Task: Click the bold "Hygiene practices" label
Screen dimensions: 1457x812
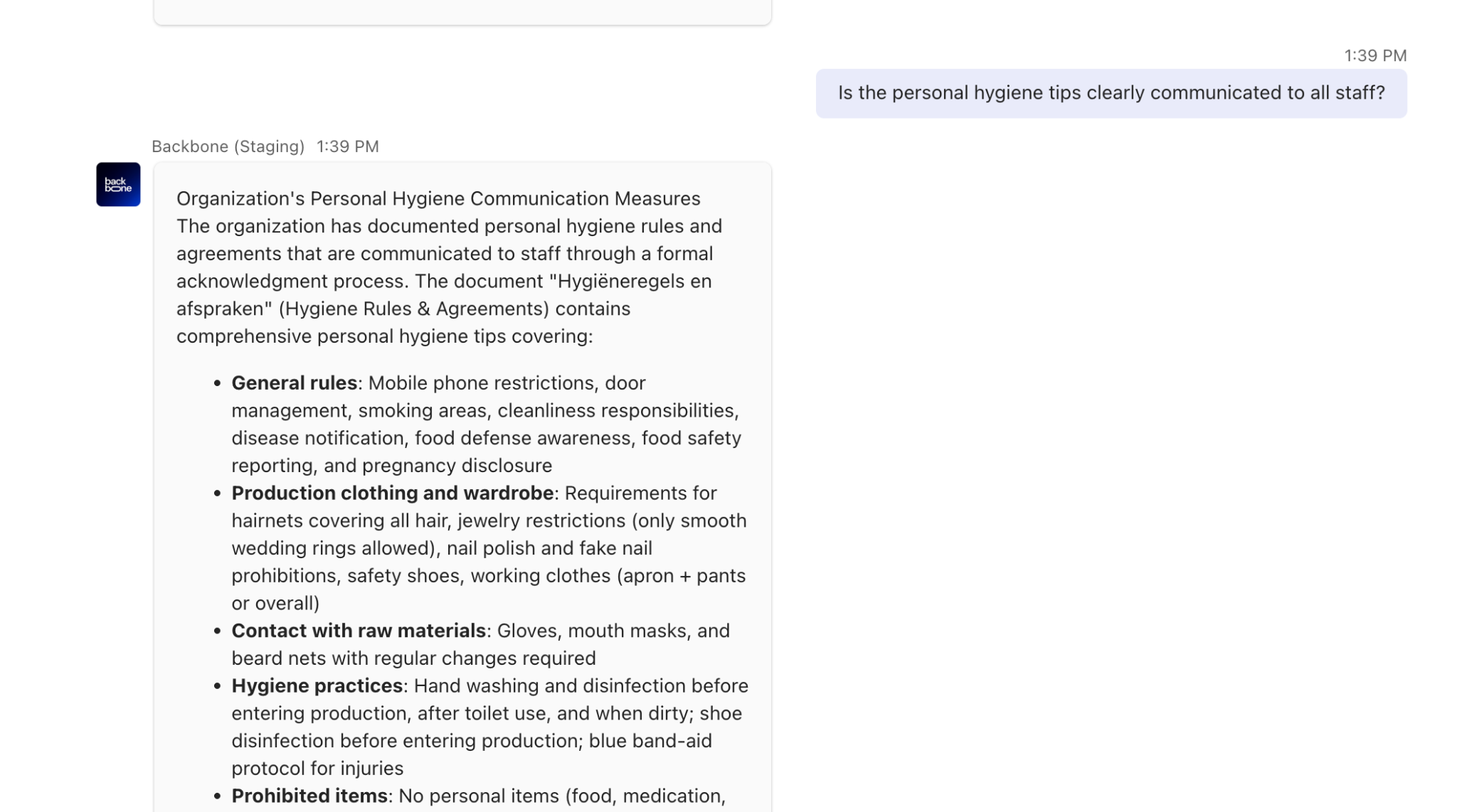Action: (x=317, y=685)
